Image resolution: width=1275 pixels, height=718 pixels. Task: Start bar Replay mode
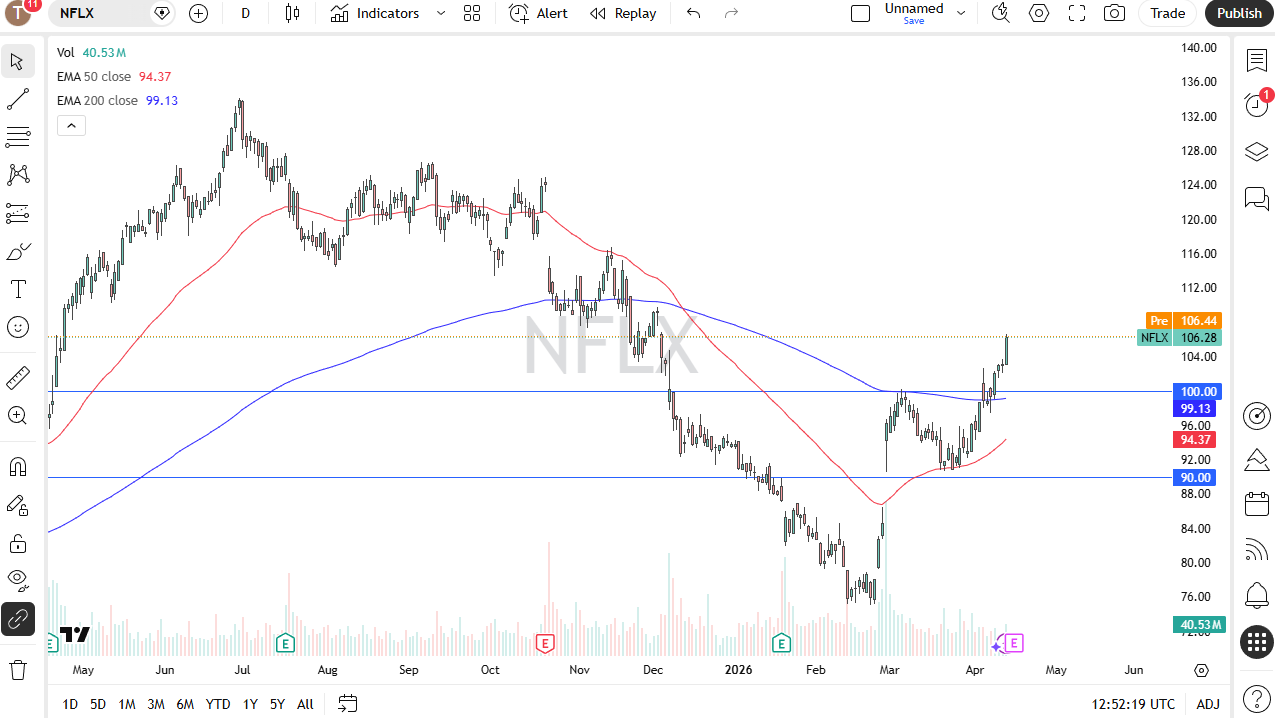(x=623, y=13)
